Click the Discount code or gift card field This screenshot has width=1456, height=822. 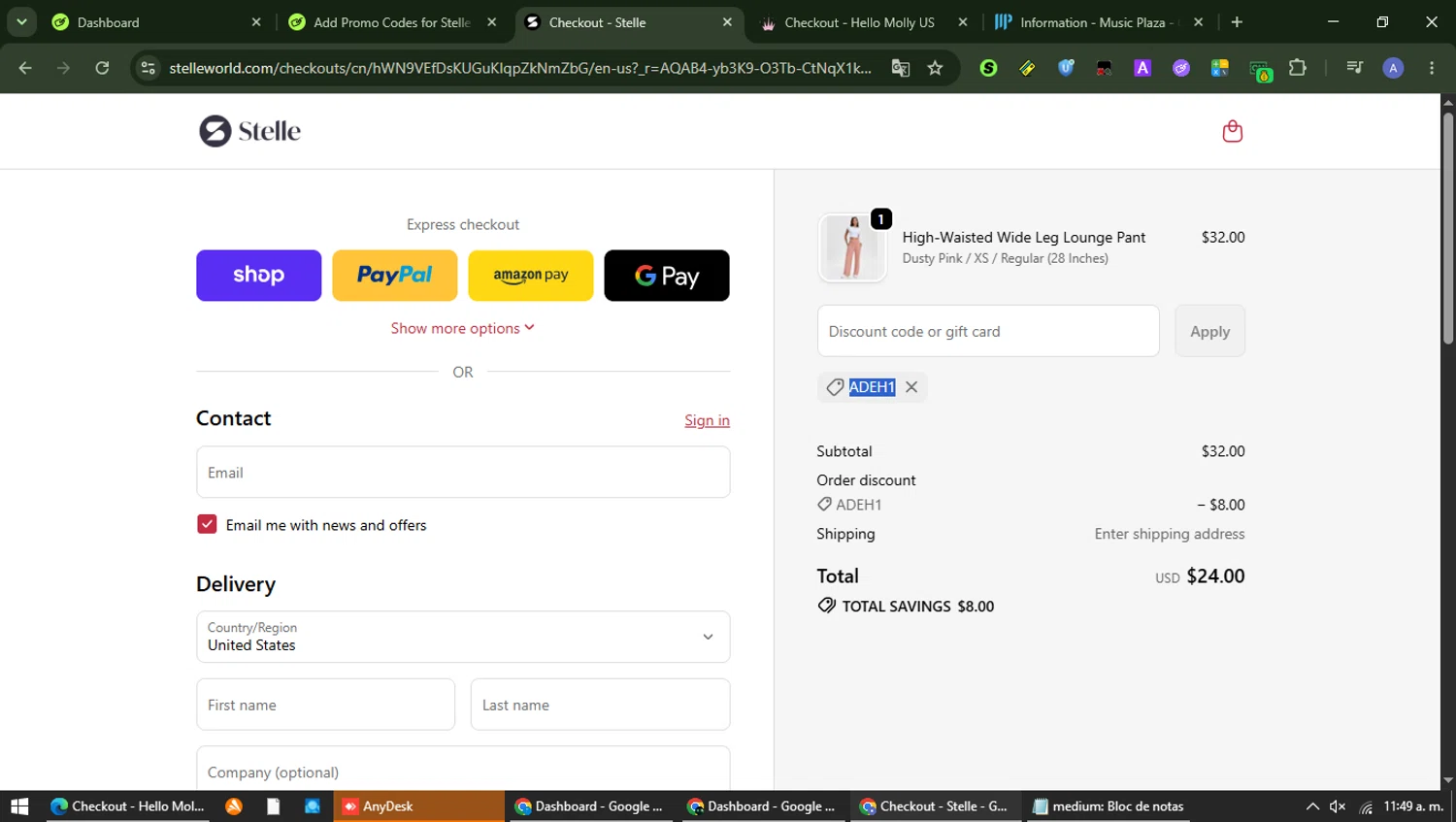(x=988, y=331)
